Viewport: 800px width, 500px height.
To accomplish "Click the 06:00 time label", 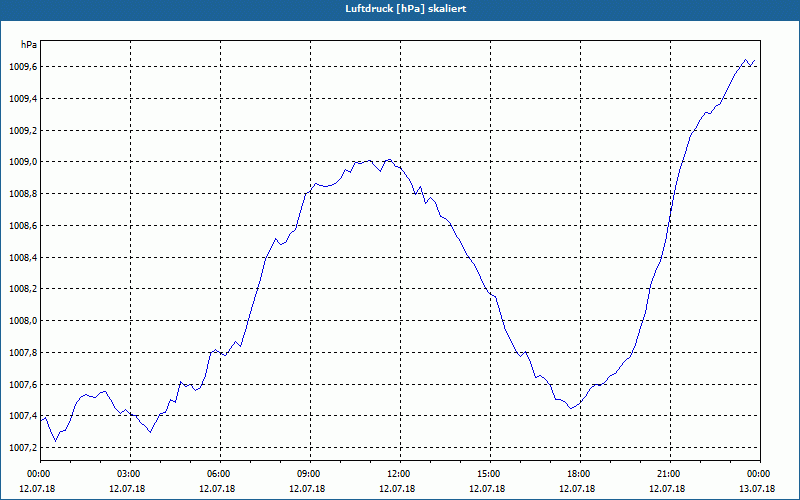I will (220, 474).
